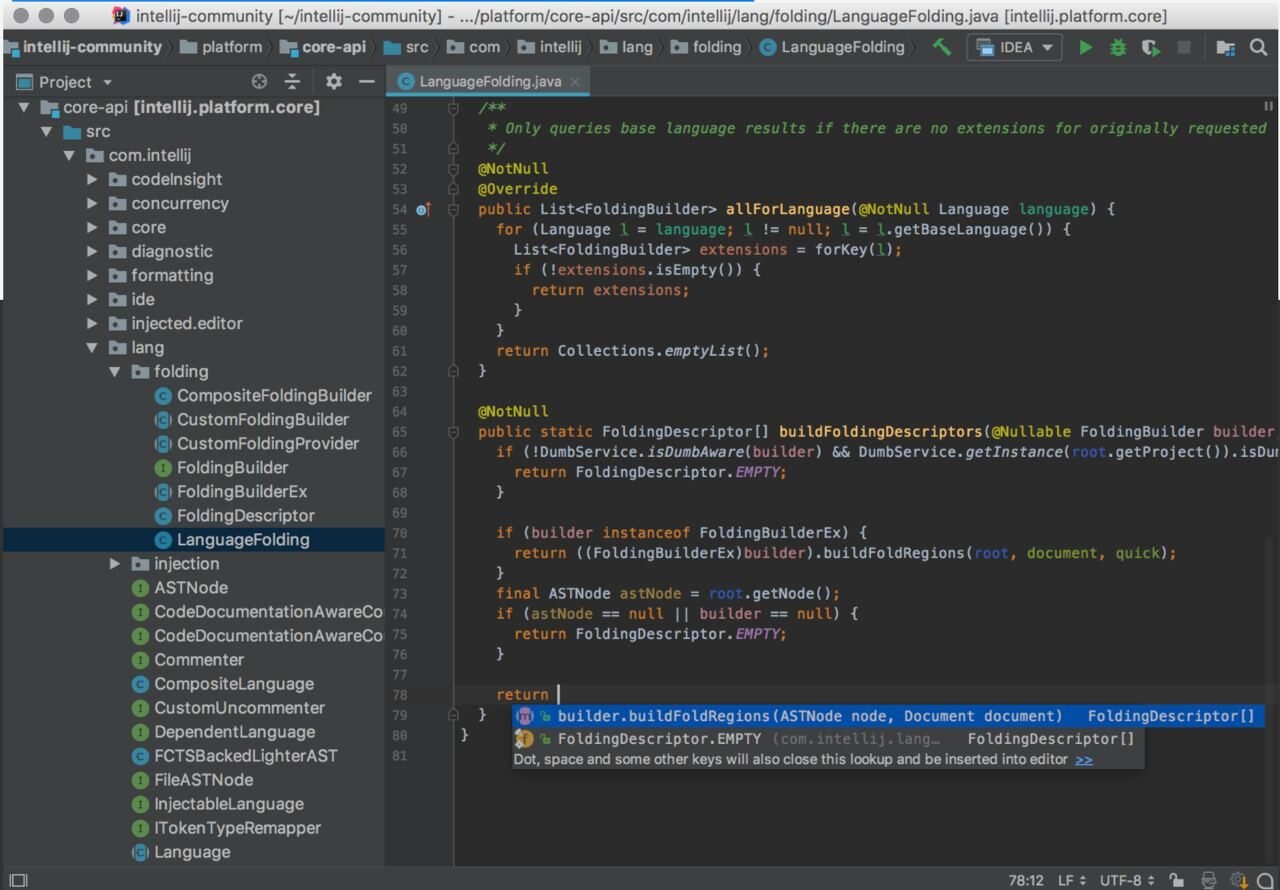The height and width of the screenshot is (890, 1280).
Task: Collapse all nodes in the Project panel
Action: [x=292, y=82]
